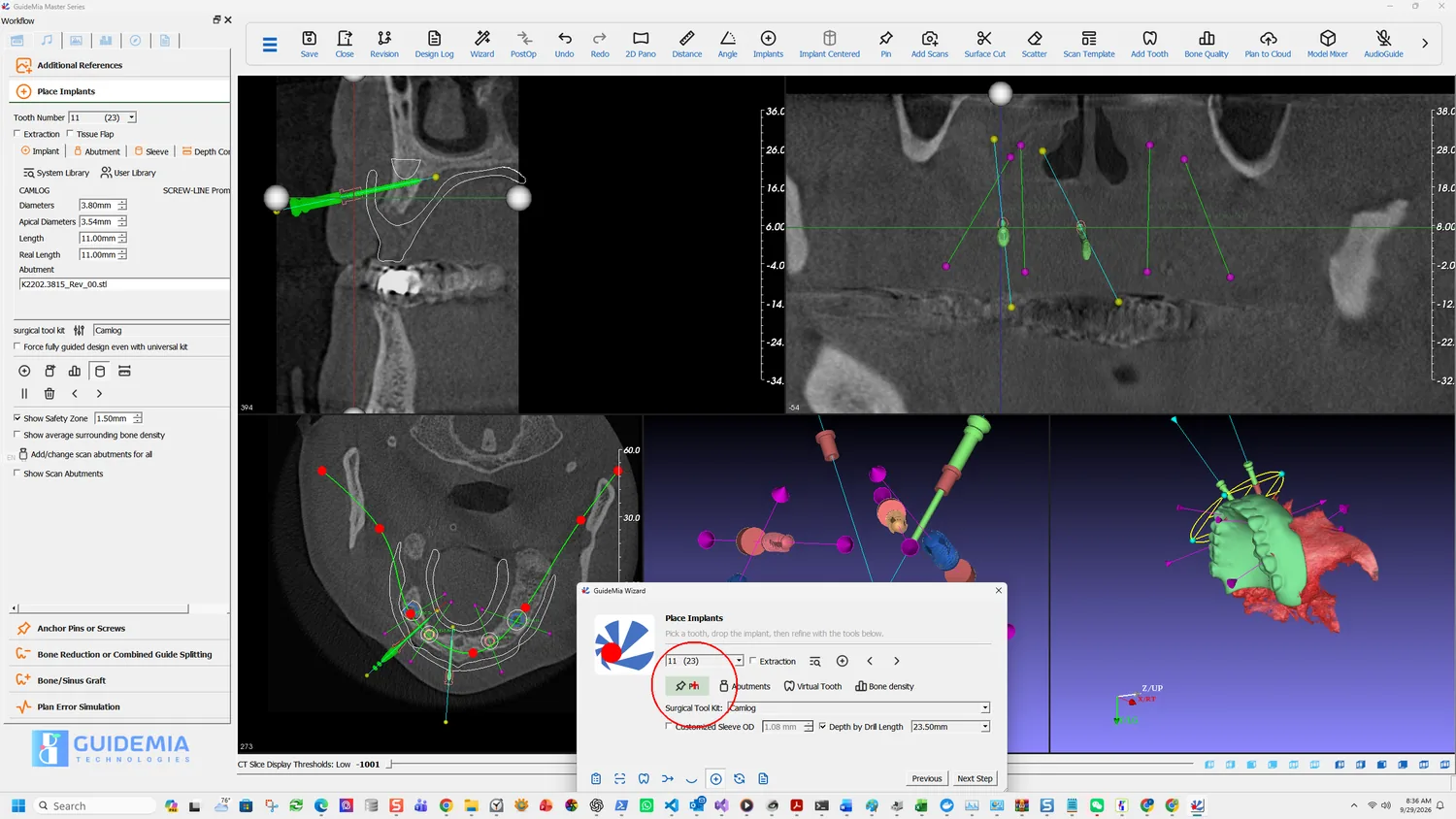Expand the Bone/Sinus Graft section
The height and width of the screenshot is (819, 1456).
coord(119,680)
